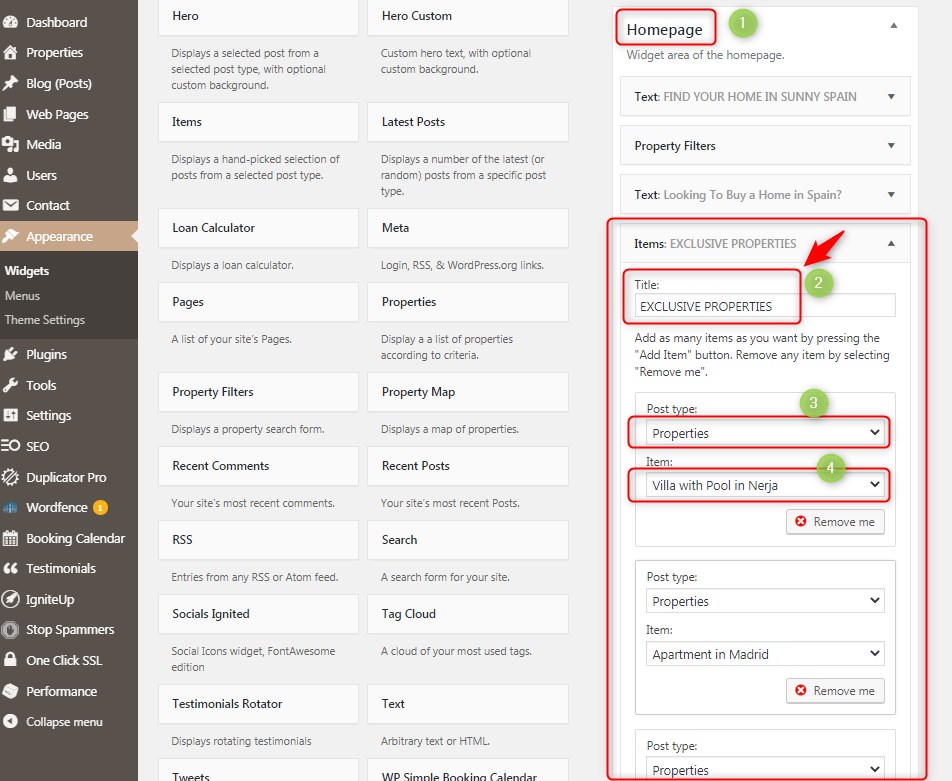
Task: Click the Title field with EXCLUSIVE PROPERTIES
Action: point(765,306)
